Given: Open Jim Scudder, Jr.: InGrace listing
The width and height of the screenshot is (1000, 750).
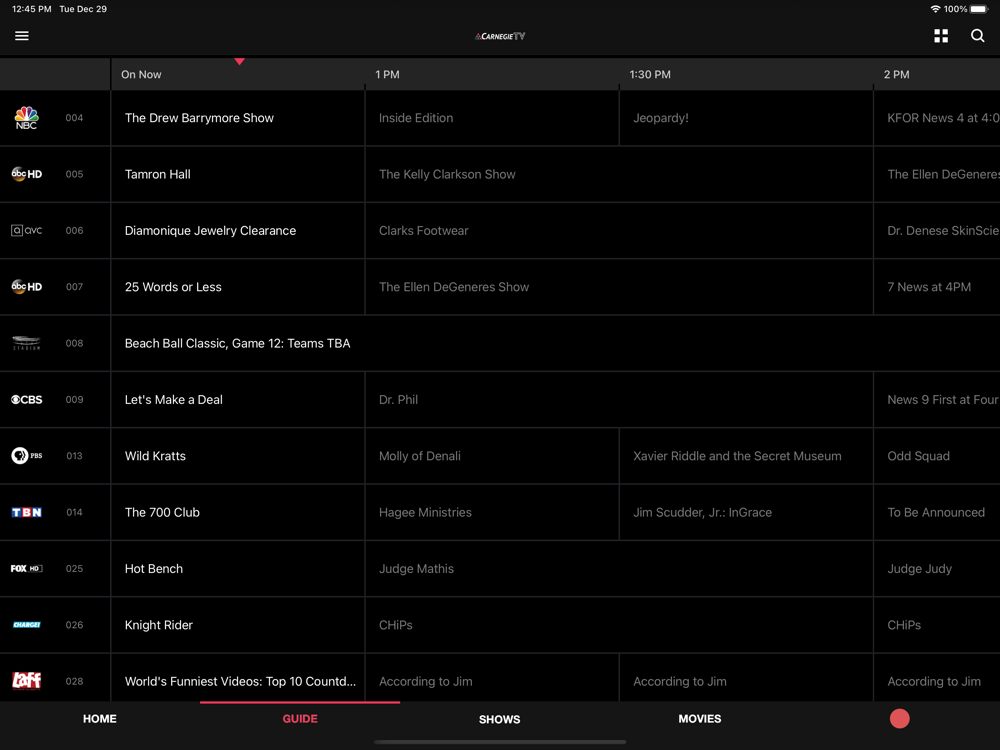Looking at the screenshot, I should 746,512.
